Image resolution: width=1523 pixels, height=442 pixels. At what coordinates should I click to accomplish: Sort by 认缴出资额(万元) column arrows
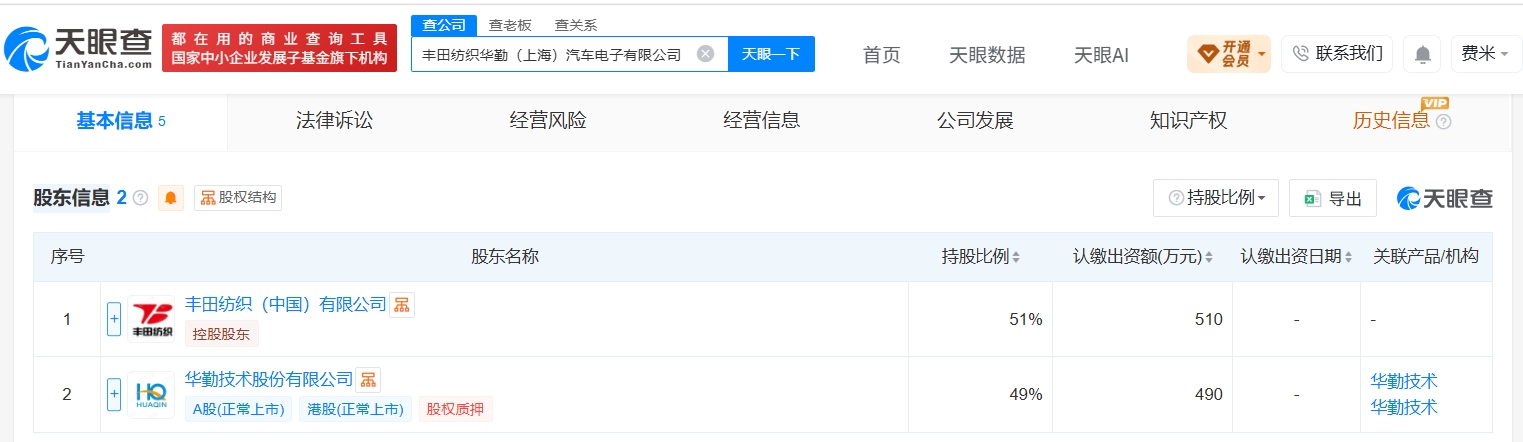coord(1211,257)
